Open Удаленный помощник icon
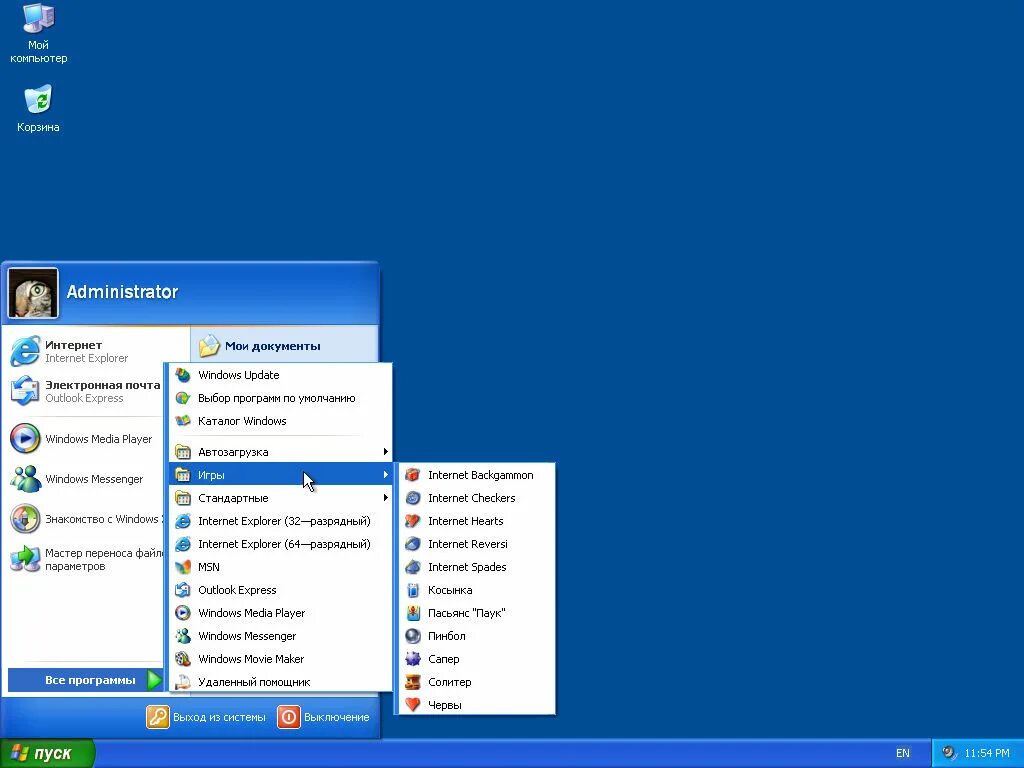This screenshot has height=768, width=1024. coord(183,682)
